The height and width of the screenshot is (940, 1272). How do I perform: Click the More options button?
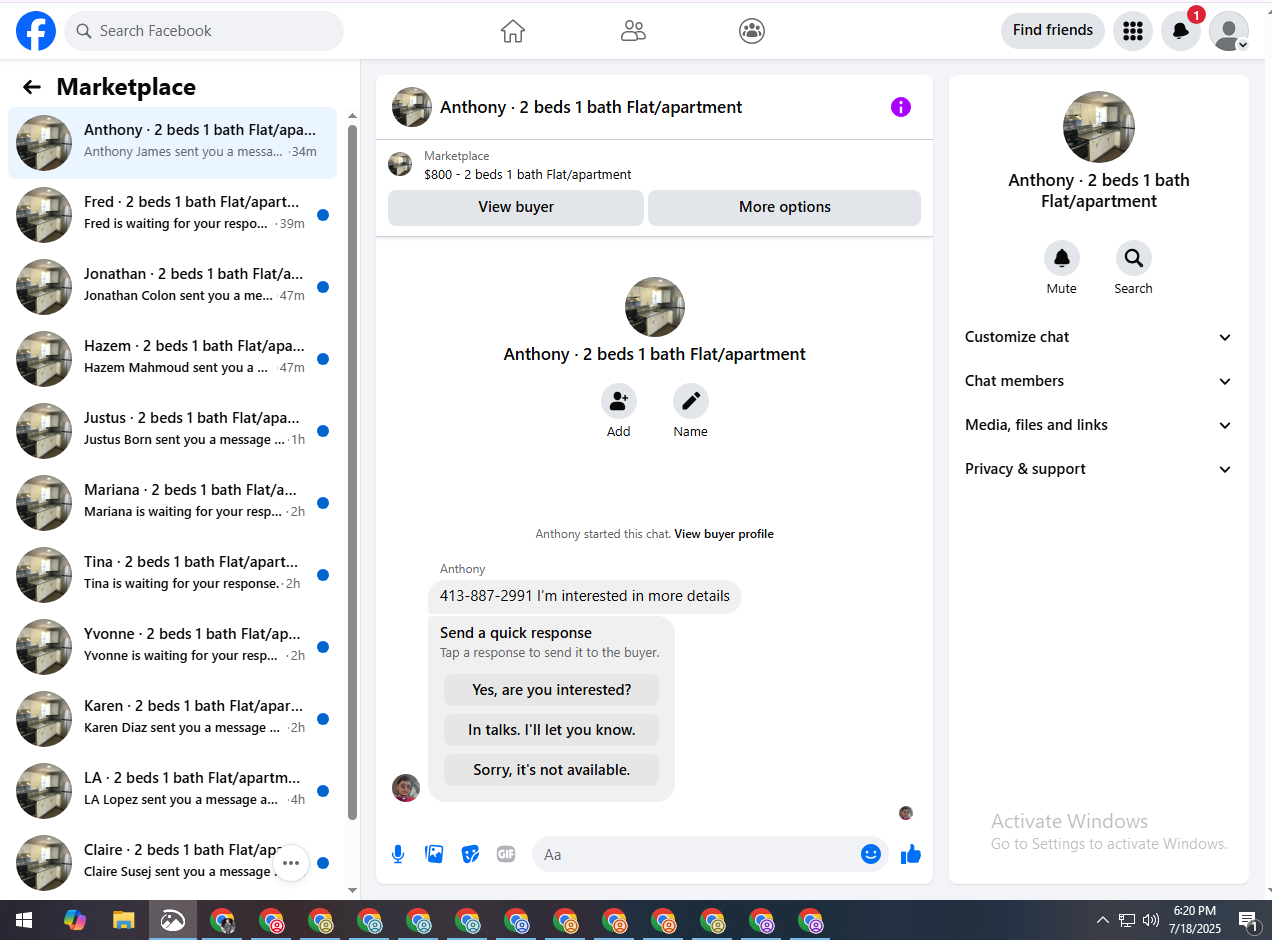click(x=785, y=207)
